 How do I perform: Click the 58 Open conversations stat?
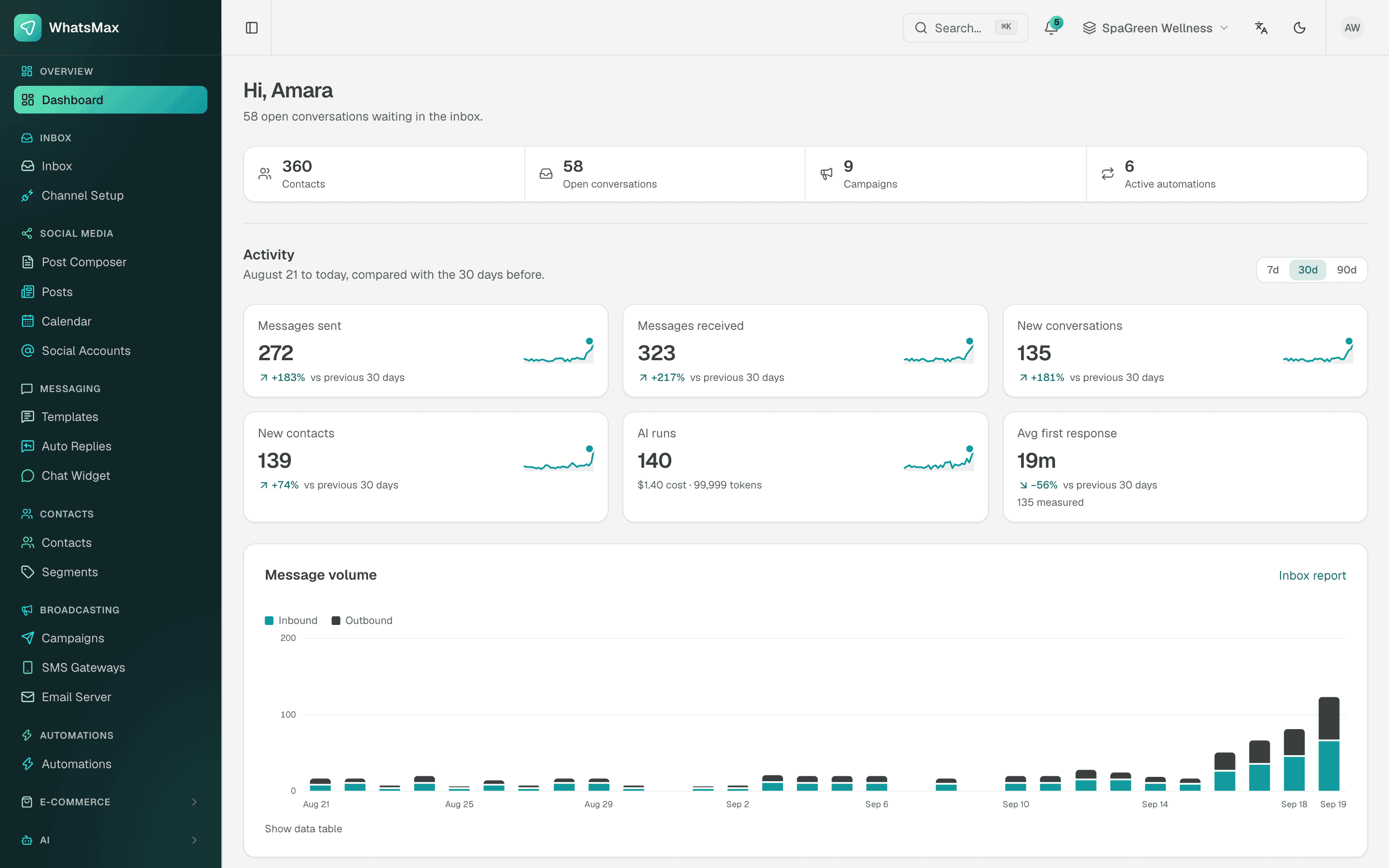coord(665,174)
